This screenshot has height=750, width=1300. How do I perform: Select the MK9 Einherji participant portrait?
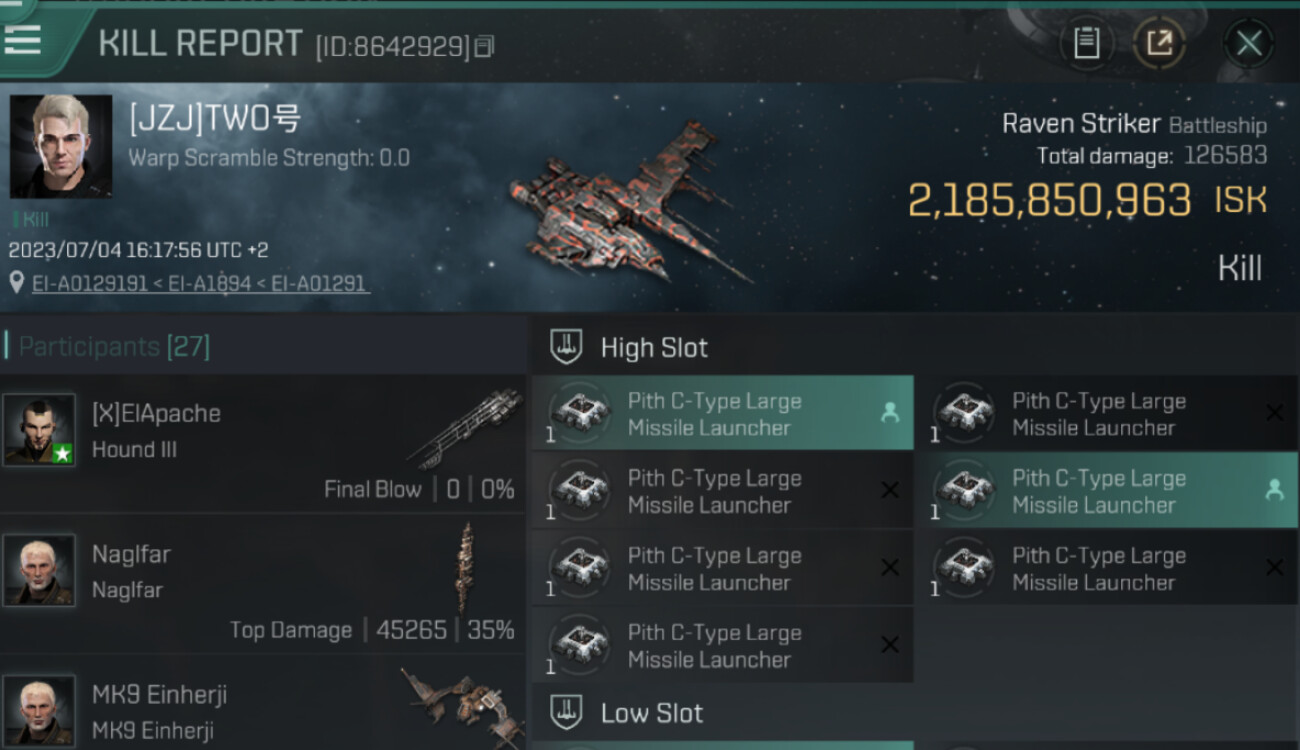(39, 711)
